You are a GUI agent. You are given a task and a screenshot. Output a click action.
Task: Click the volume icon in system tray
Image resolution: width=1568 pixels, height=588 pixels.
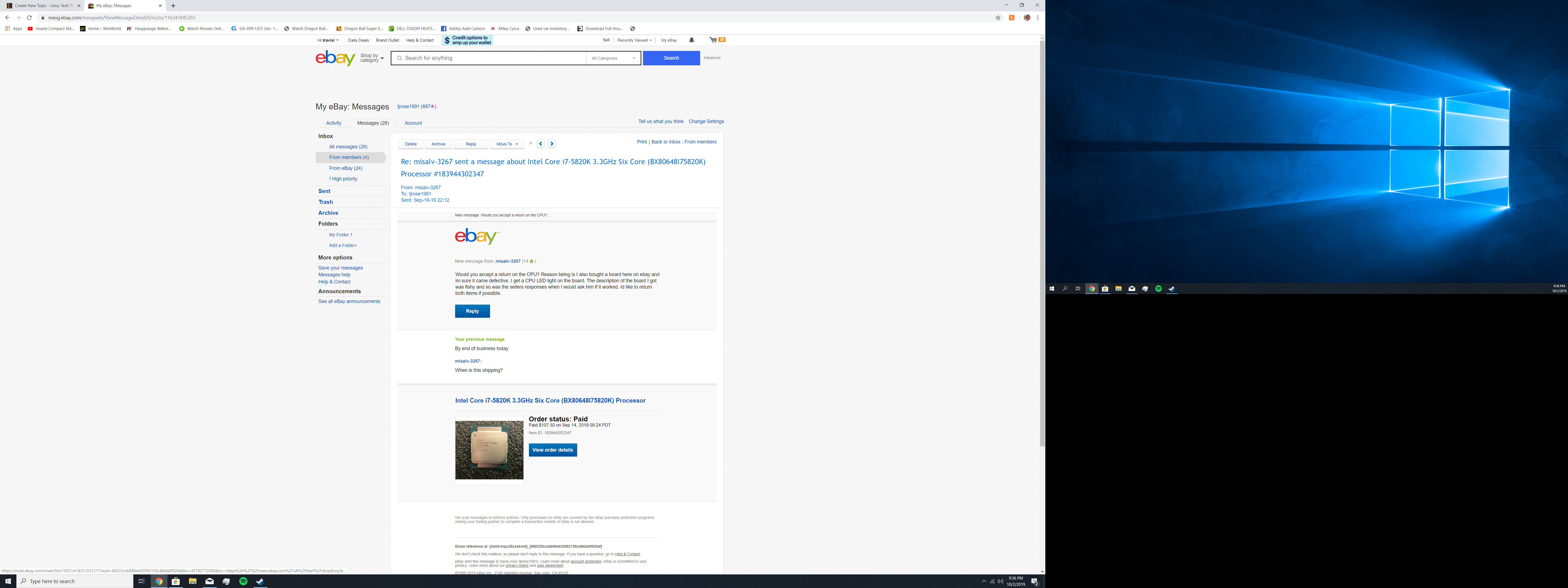(x=1000, y=581)
